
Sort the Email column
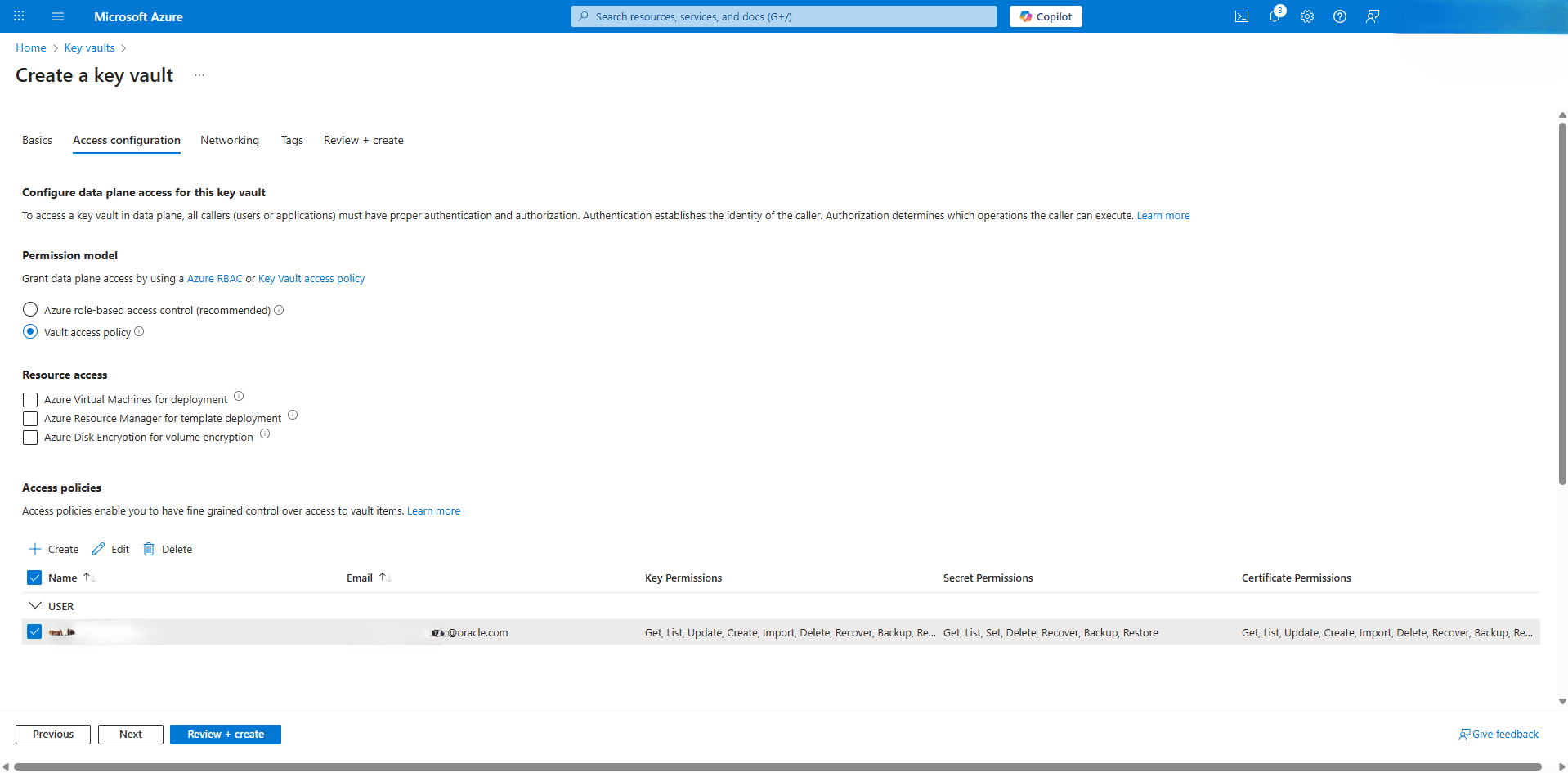coord(368,578)
